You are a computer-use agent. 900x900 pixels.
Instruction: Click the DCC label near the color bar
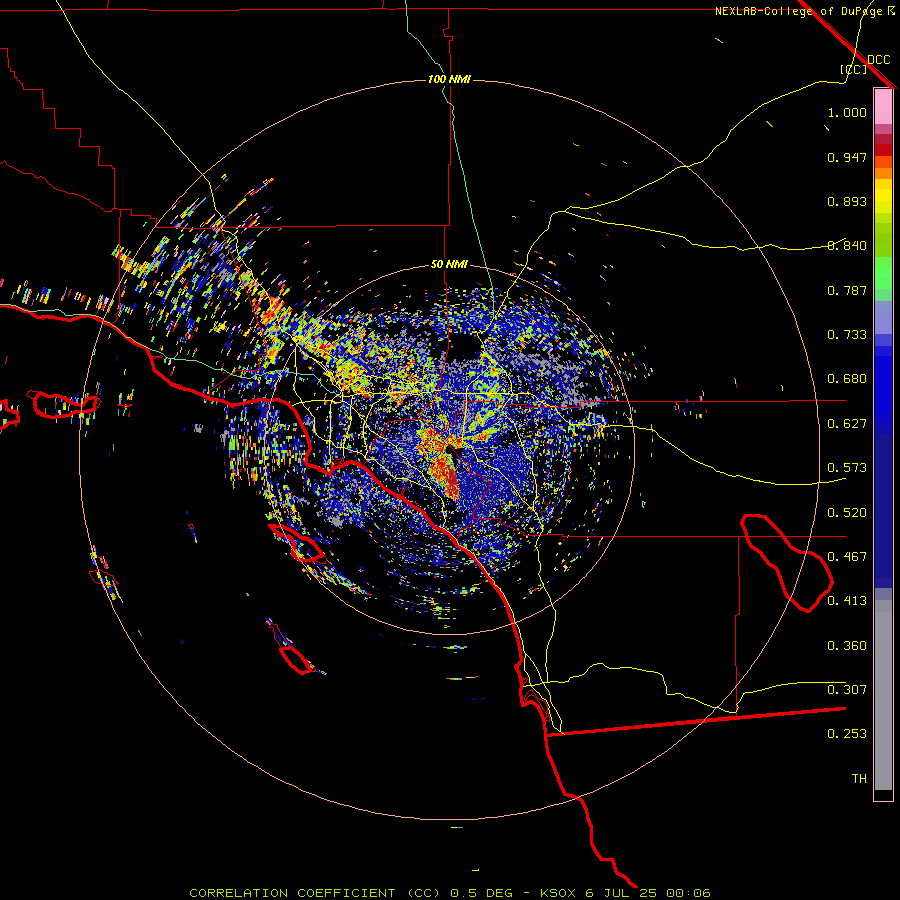pos(879,60)
